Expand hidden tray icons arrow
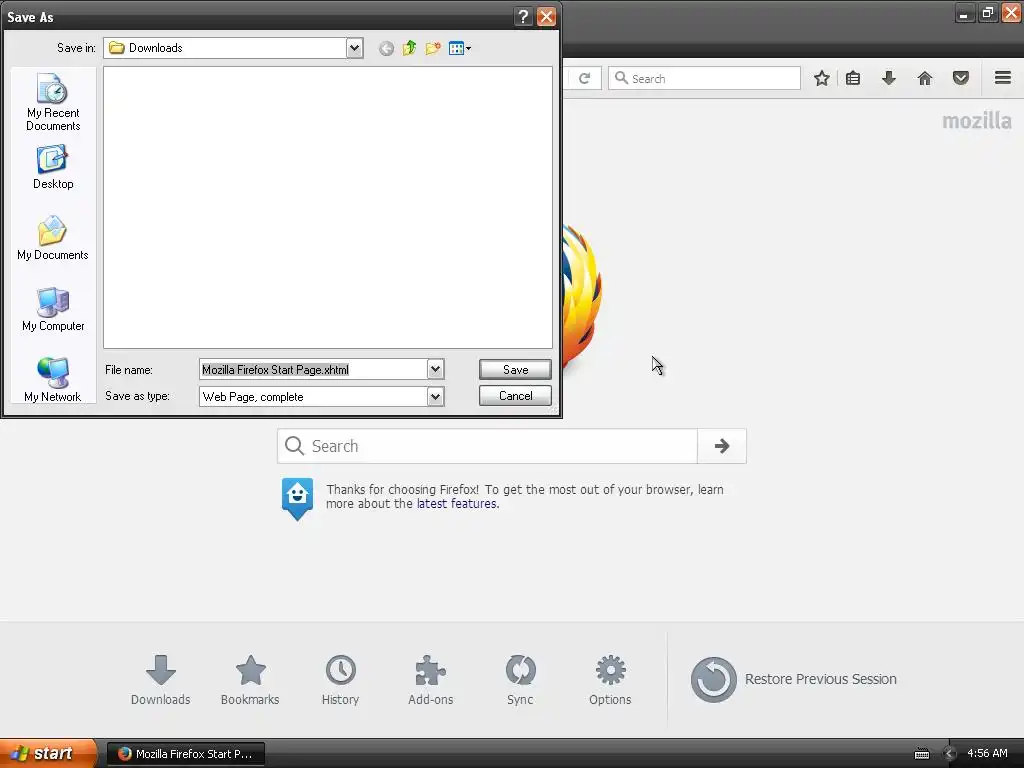Screen dimensions: 1024x768 point(950,754)
